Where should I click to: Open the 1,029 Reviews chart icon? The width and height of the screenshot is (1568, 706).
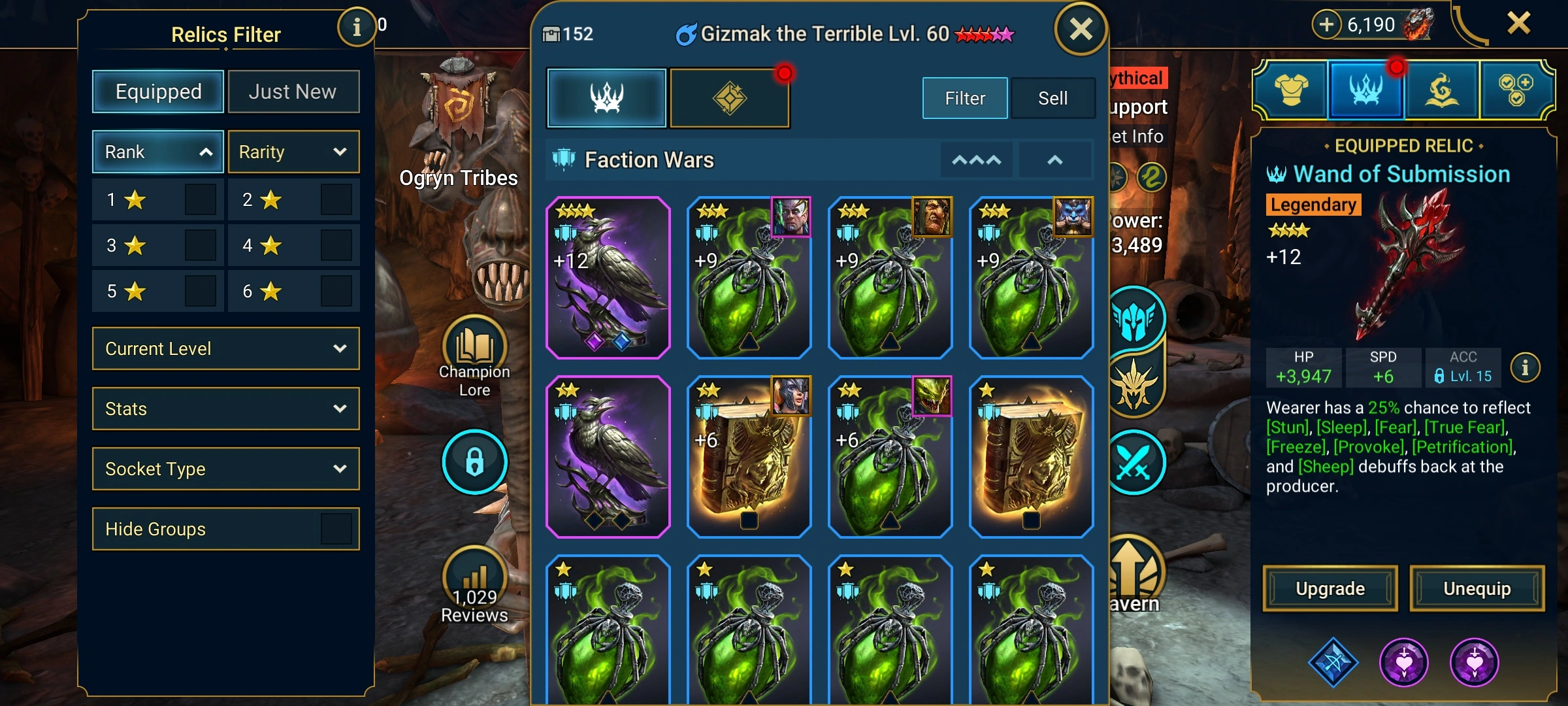point(474,575)
